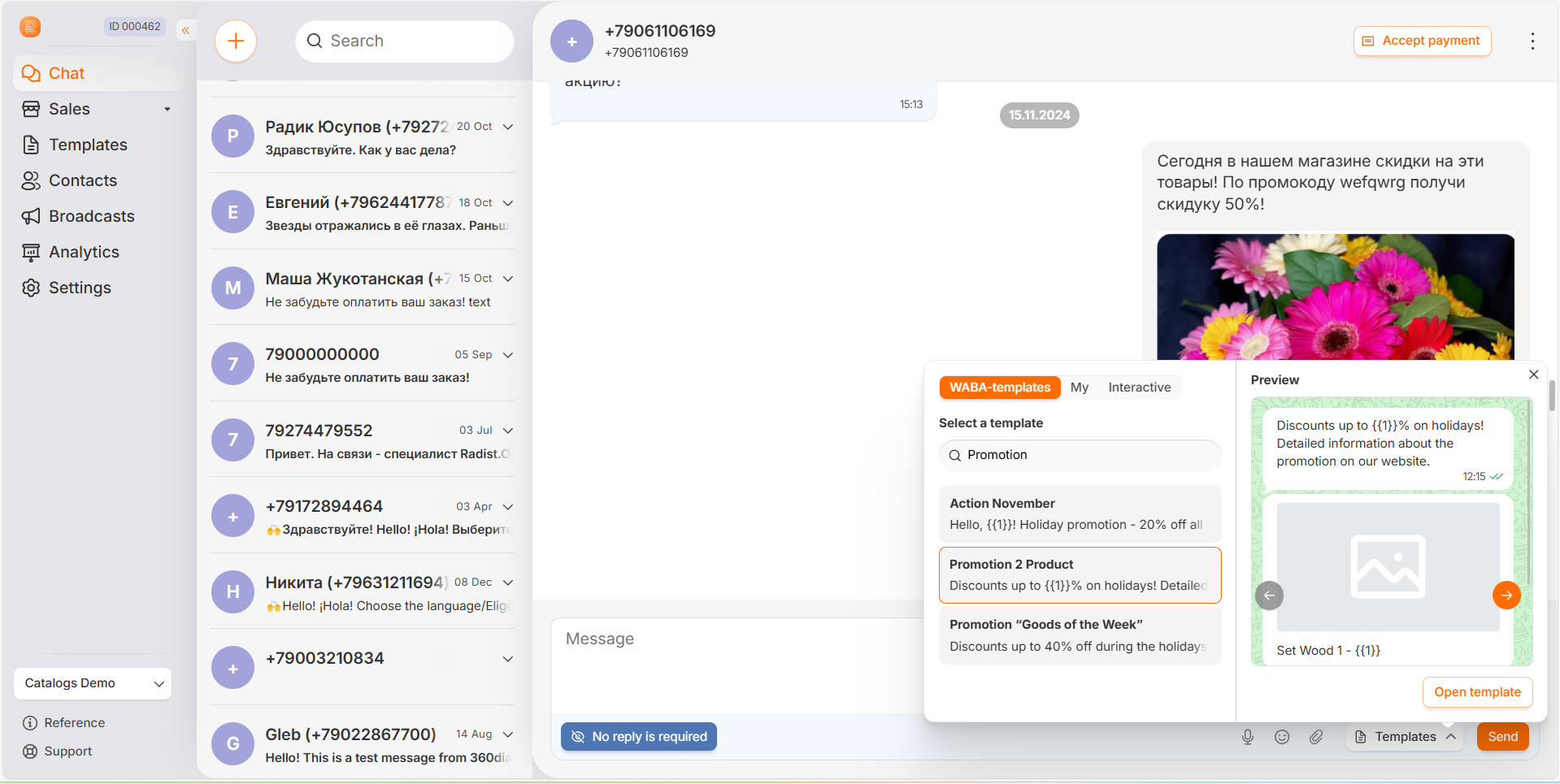Go to next preview slide arrow
The height and width of the screenshot is (784, 1560).
[1506, 596]
